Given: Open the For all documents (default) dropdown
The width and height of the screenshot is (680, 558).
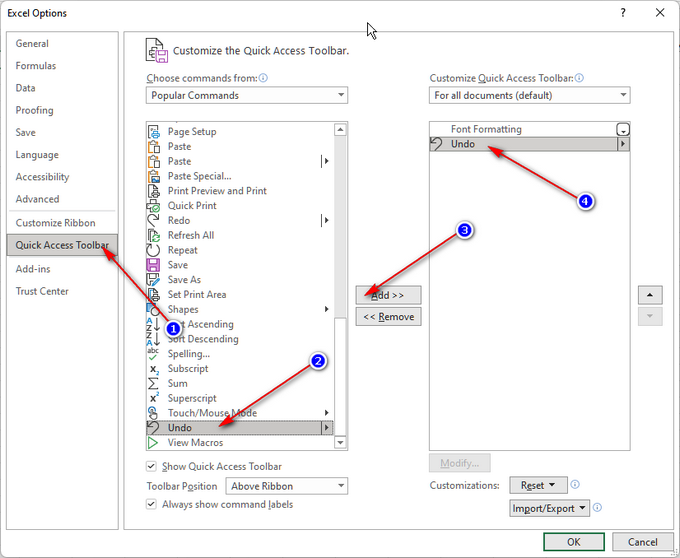Looking at the screenshot, I should click(x=530, y=95).
